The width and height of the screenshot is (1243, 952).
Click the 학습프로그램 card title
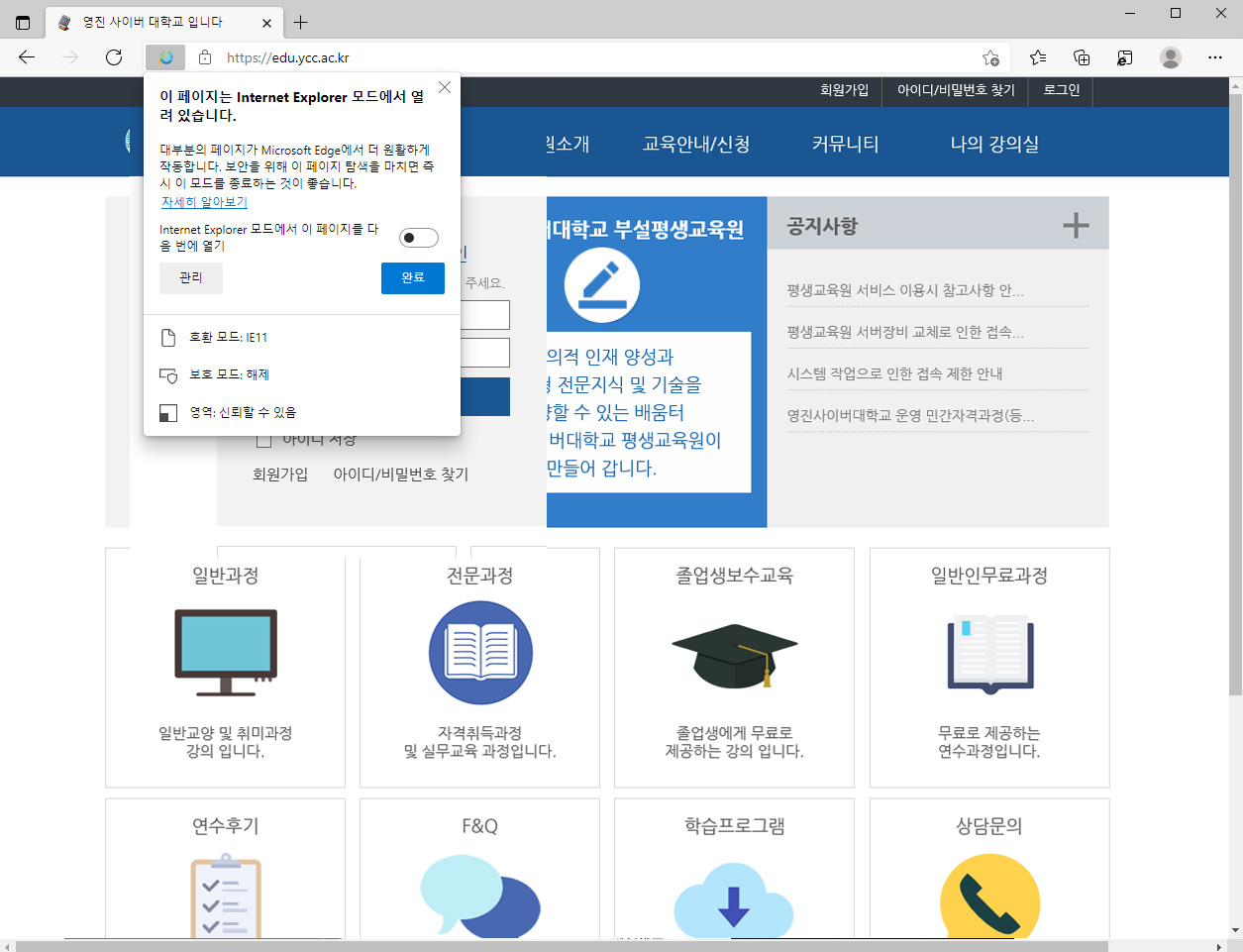tap(735, 826)
